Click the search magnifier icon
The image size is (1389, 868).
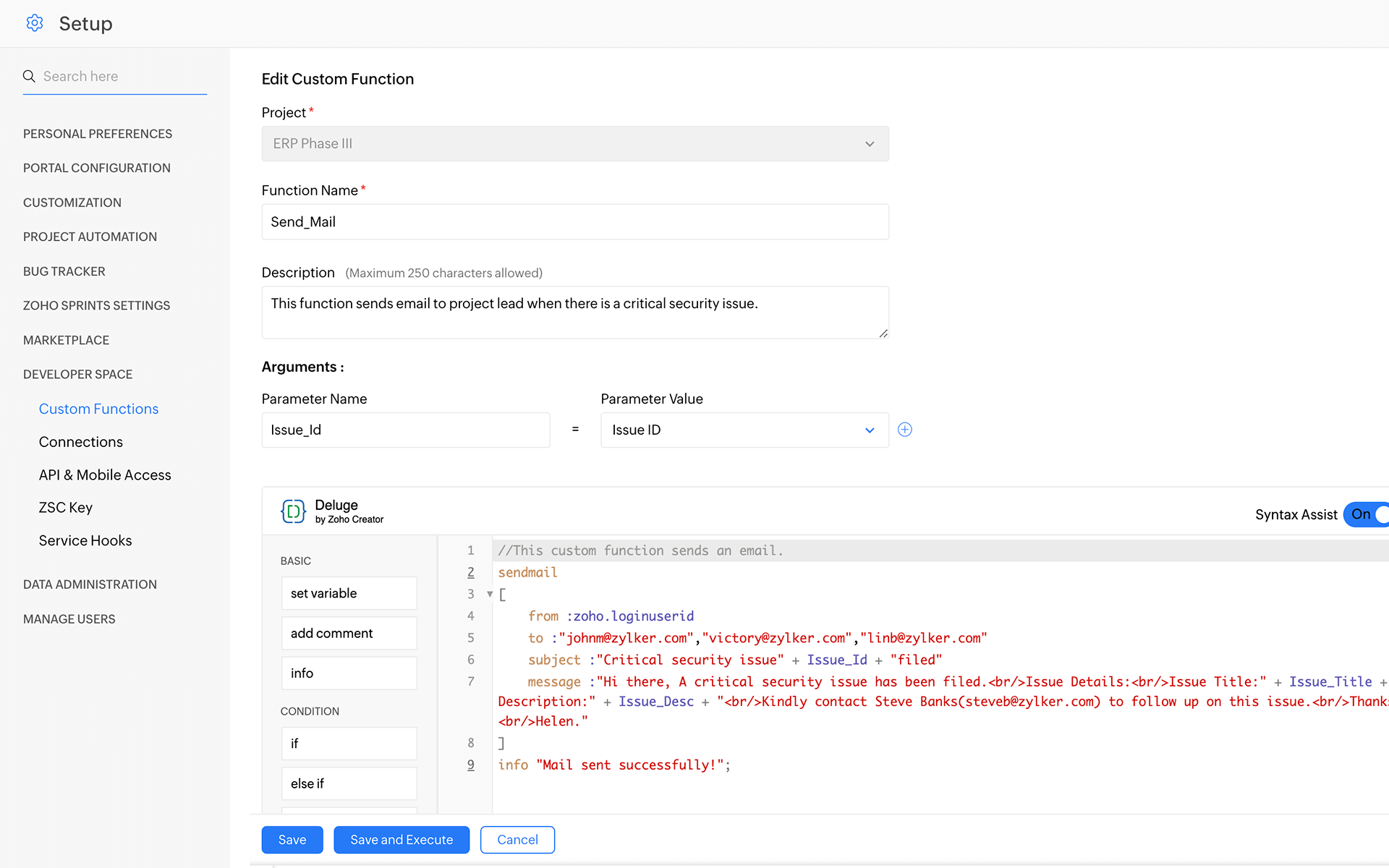29,76
